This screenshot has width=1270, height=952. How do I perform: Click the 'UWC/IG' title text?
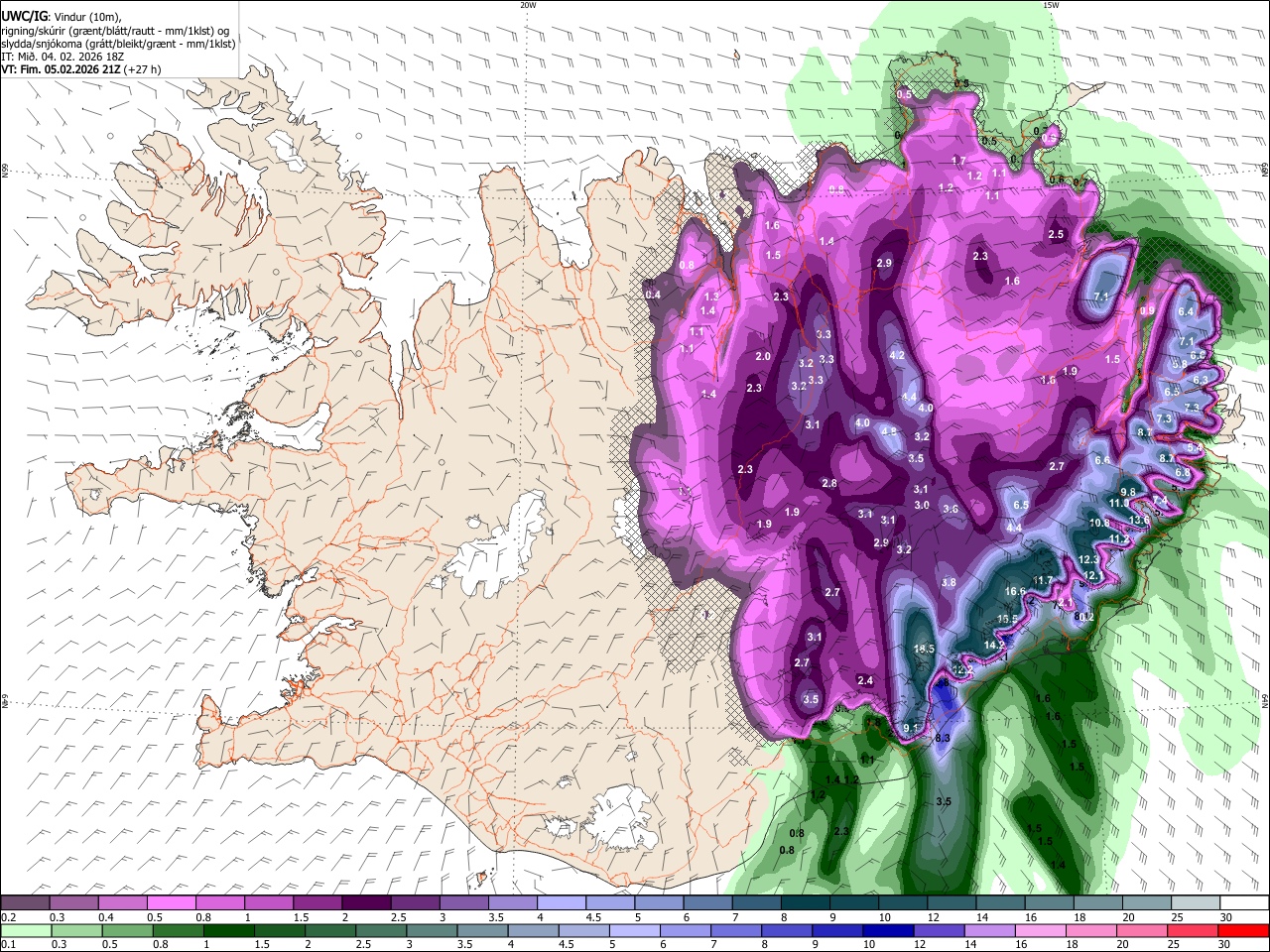(x=23, y=17)
